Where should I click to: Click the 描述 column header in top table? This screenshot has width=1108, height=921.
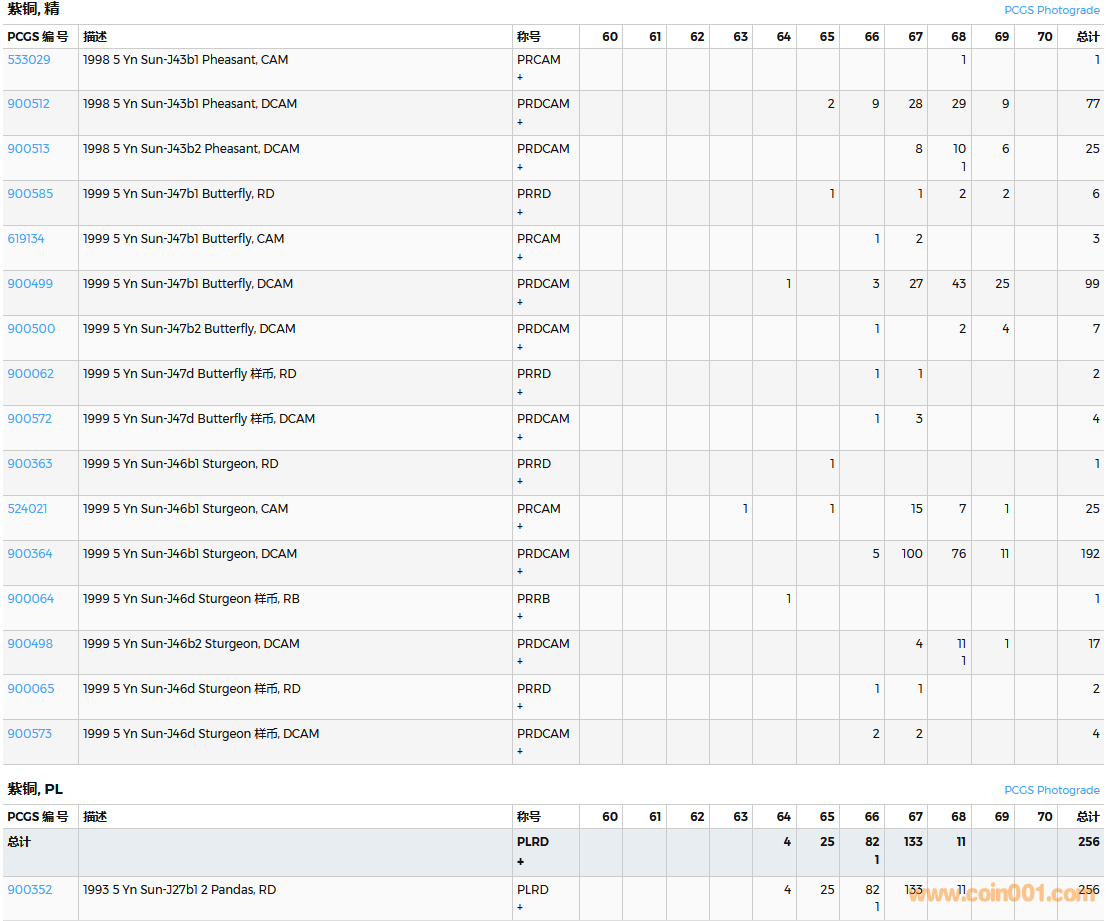coord(95,37)
